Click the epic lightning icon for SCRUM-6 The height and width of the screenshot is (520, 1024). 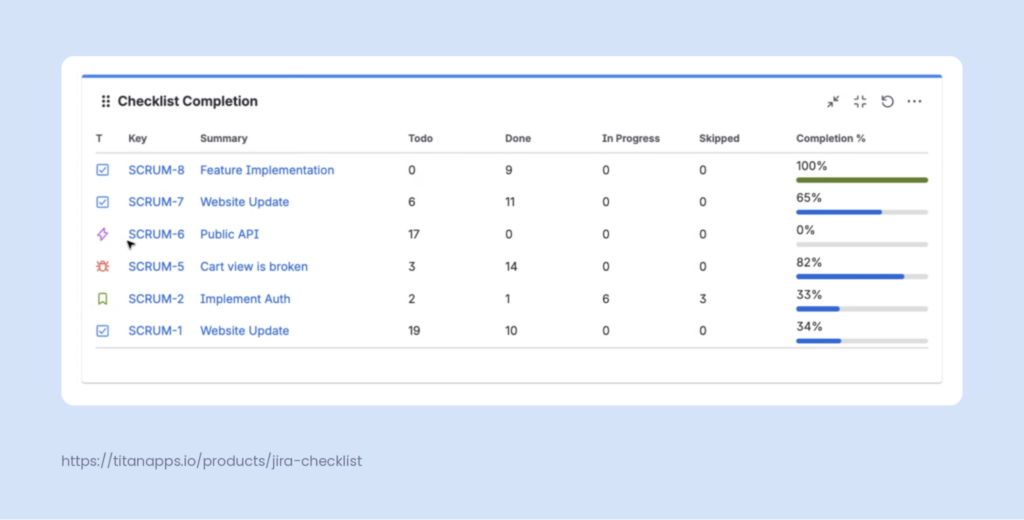pos(103,234)
